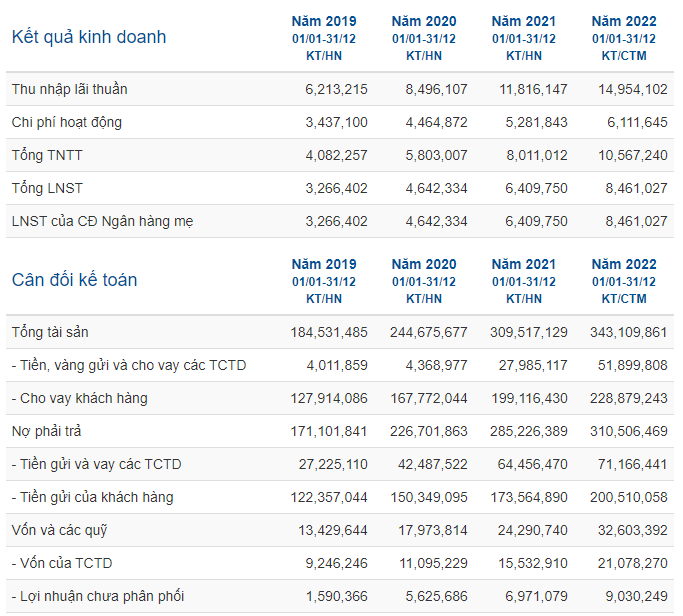Click value 42,487,522 in the 2020 column
683x616 pixels.
click(433, 464)
